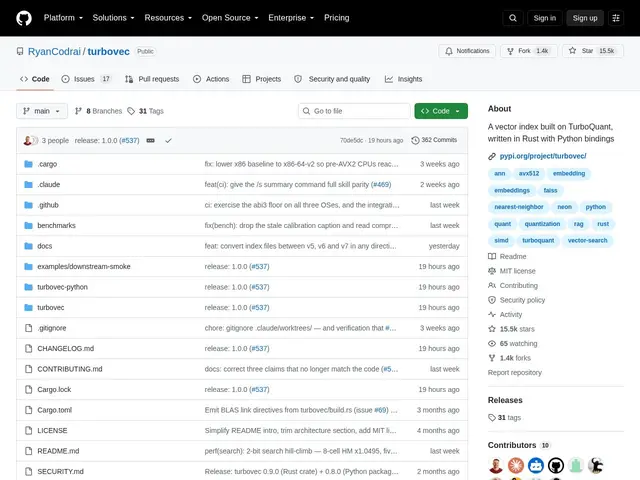This screenshot has height=480, width=640.
Task: Open the header settings sliders icon
Action: point(616,18)
